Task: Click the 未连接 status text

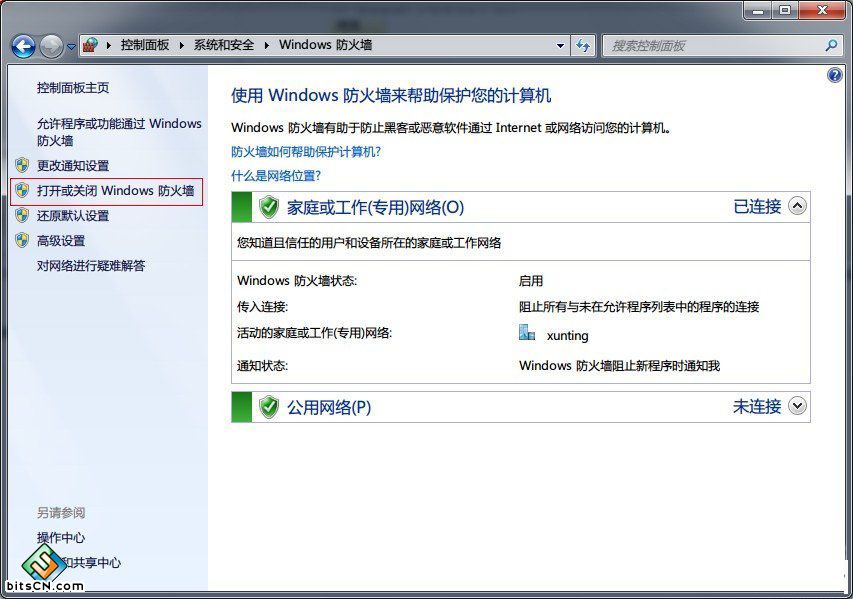Action: coord(757,406)
